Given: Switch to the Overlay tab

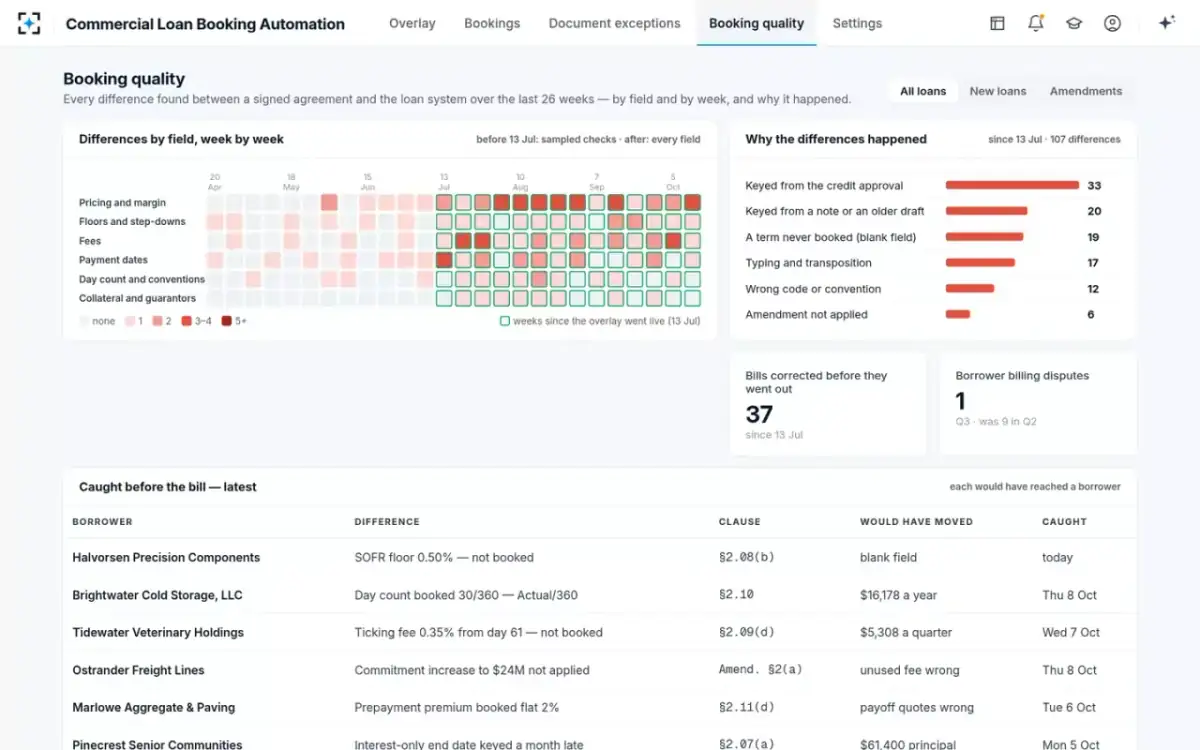Looking at the screenshot, I should coord(412,23).
